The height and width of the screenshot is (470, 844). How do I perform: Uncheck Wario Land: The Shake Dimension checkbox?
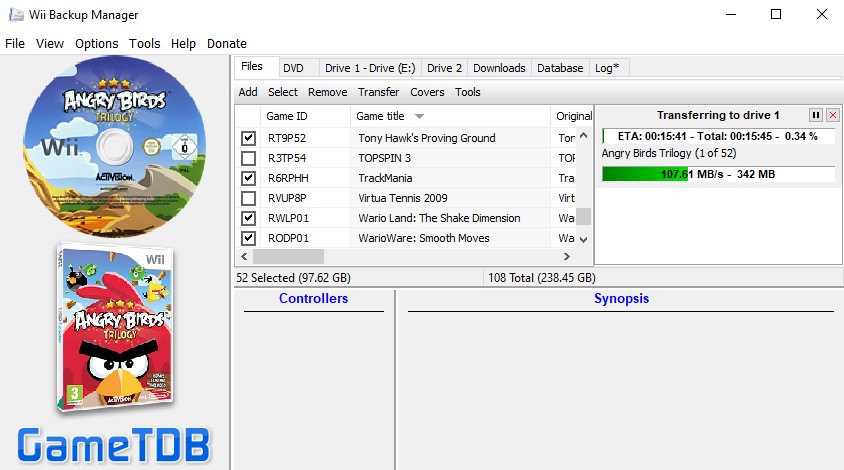tap(248, 218)
